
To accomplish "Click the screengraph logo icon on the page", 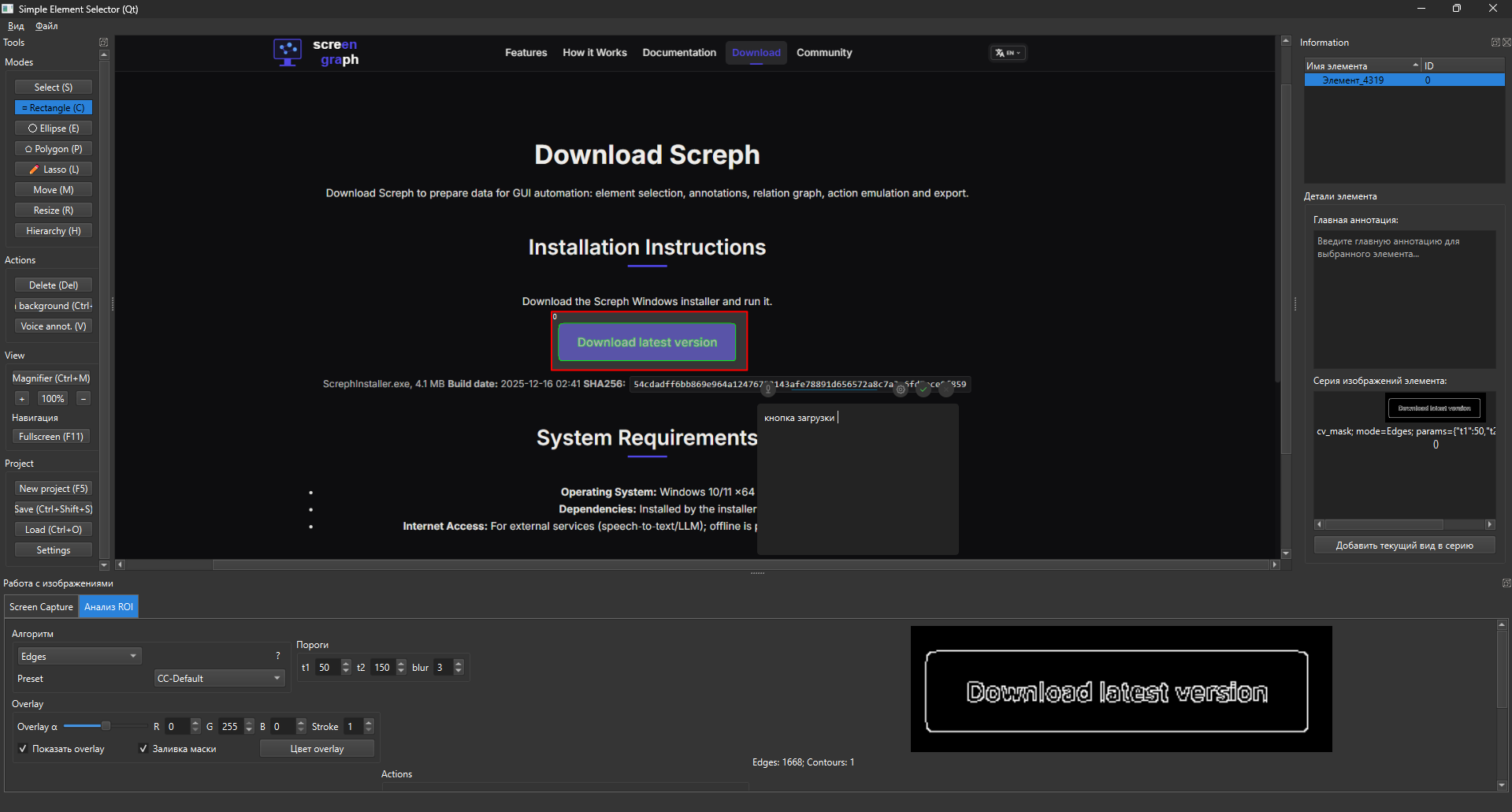I will pos(288,52).
